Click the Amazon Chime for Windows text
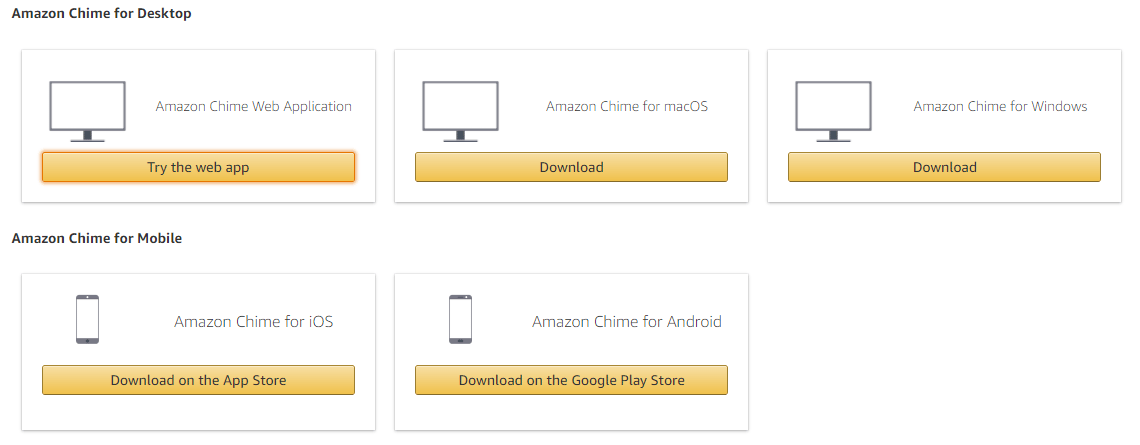 click(x=1000, y=106)
